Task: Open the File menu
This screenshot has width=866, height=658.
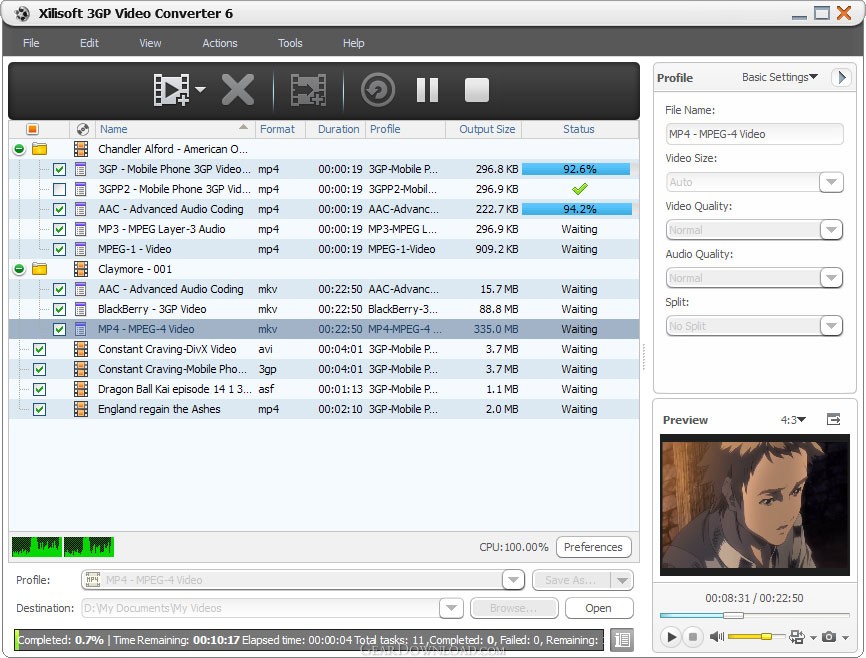Action: 31,43
